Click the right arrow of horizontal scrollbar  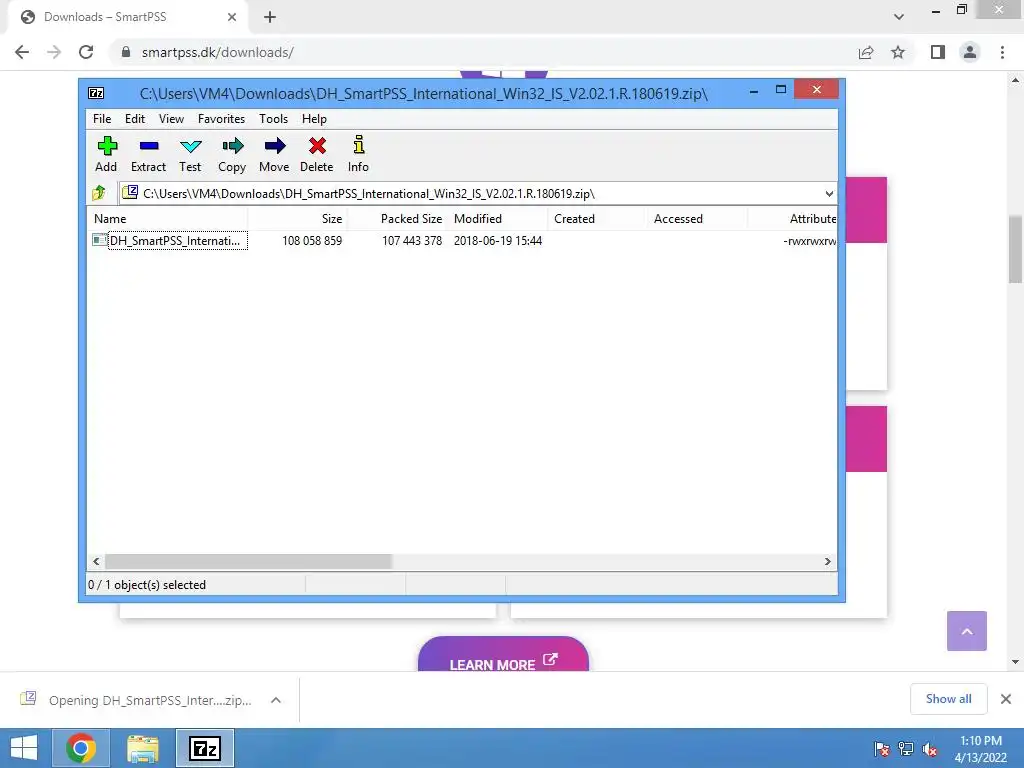(827, 561)
